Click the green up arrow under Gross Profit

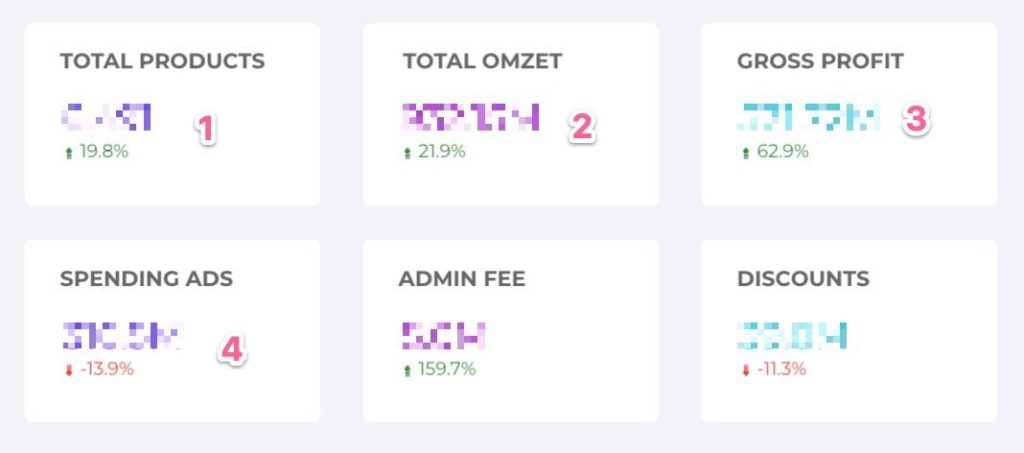(x=745, y=153)
